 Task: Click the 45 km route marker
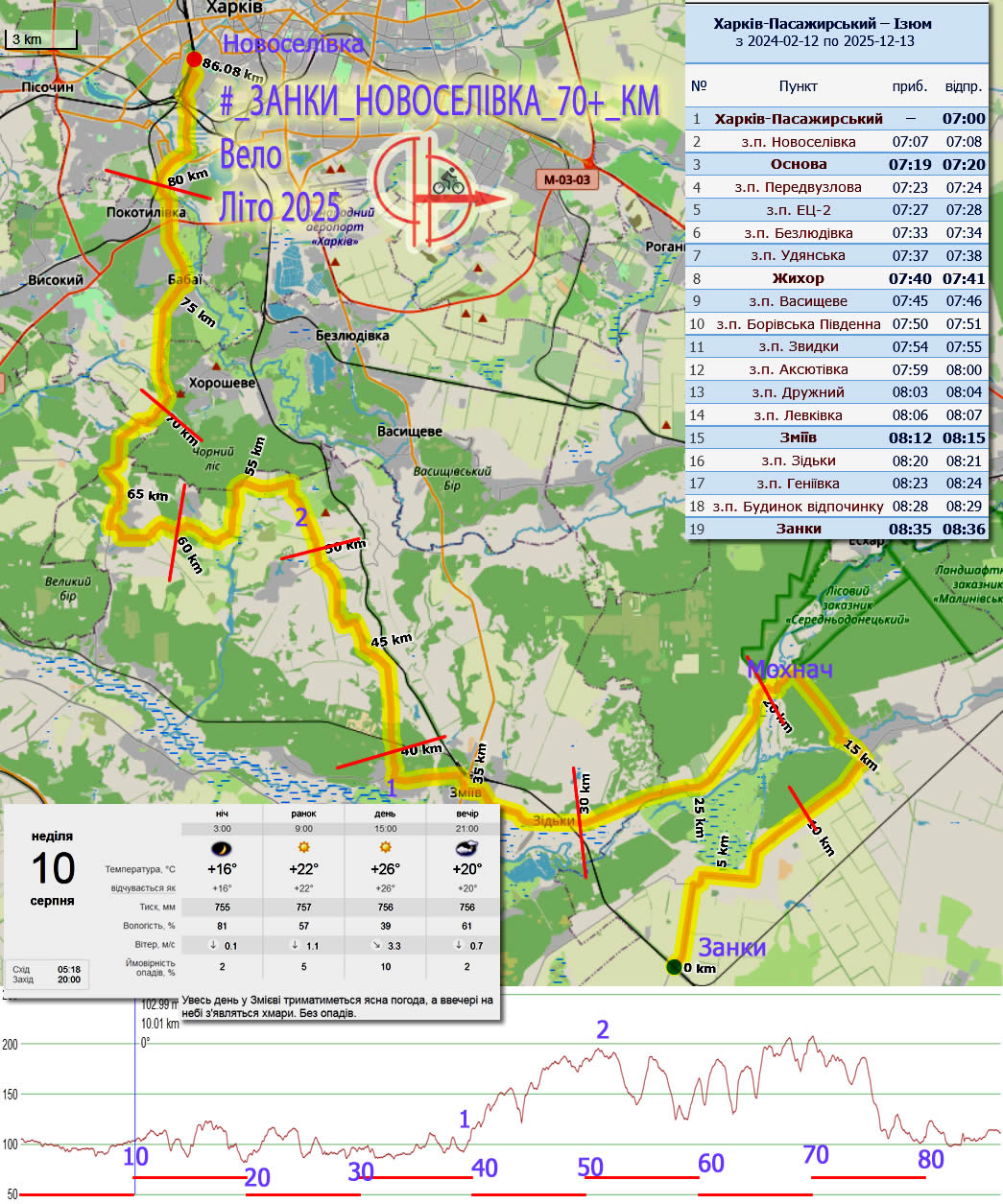392,640
